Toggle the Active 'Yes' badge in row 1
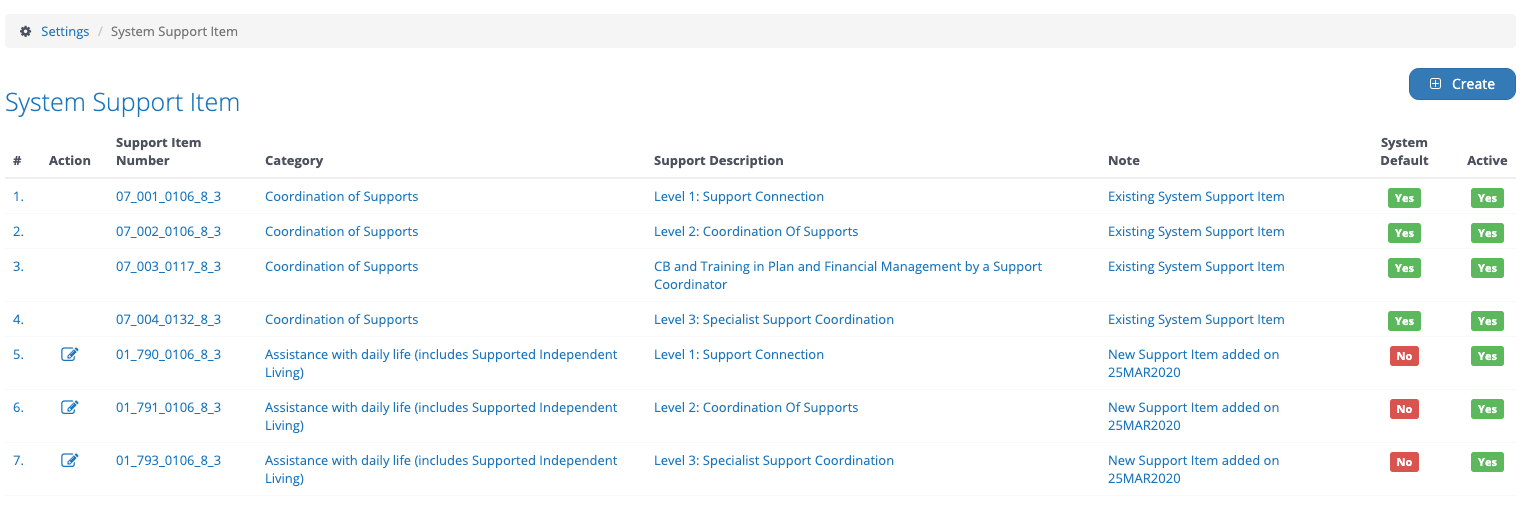Image resolution: width=1524 pixels, height=505 pixels. tap(1487, 198)
